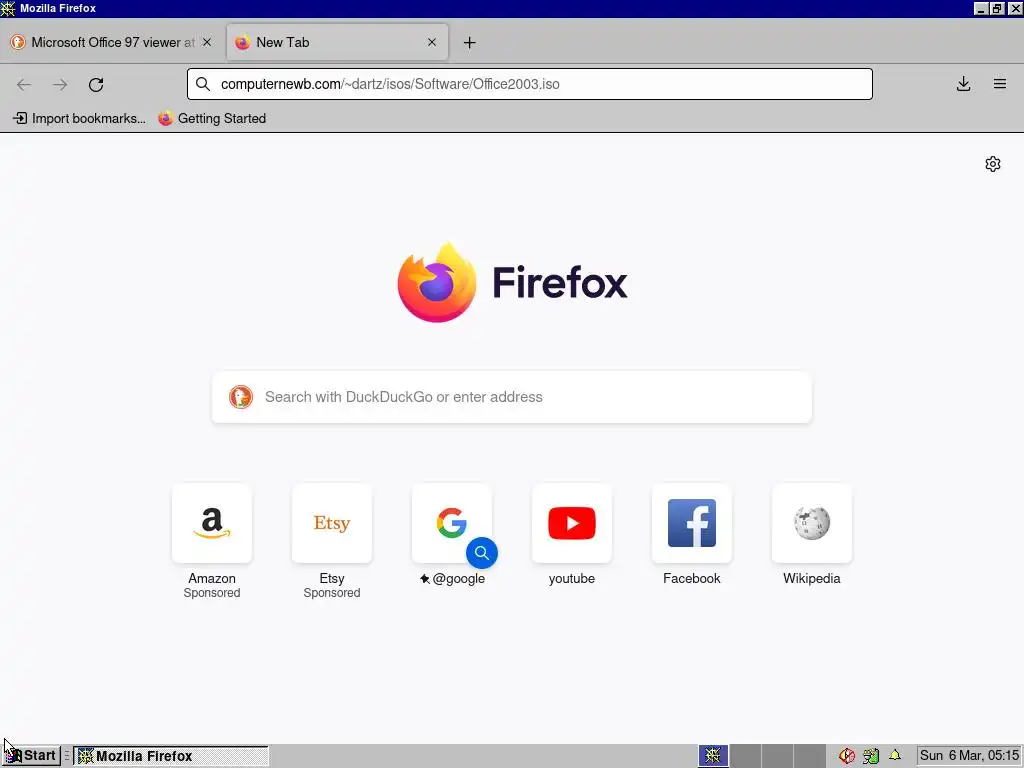Click the DuckDuckGo search box
The width and height of the screenshot is (1024, 768).
(512, 397)
